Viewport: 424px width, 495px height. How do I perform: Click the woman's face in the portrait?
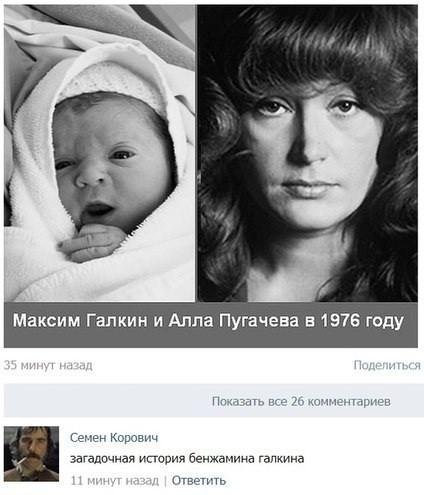pyautogui.click(x=310, y=157)
